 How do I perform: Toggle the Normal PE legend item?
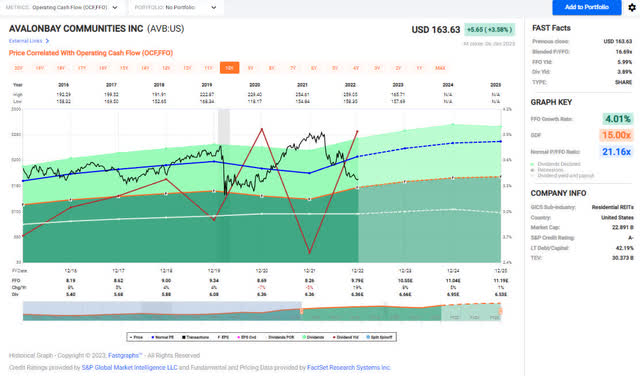coord(162,337)
